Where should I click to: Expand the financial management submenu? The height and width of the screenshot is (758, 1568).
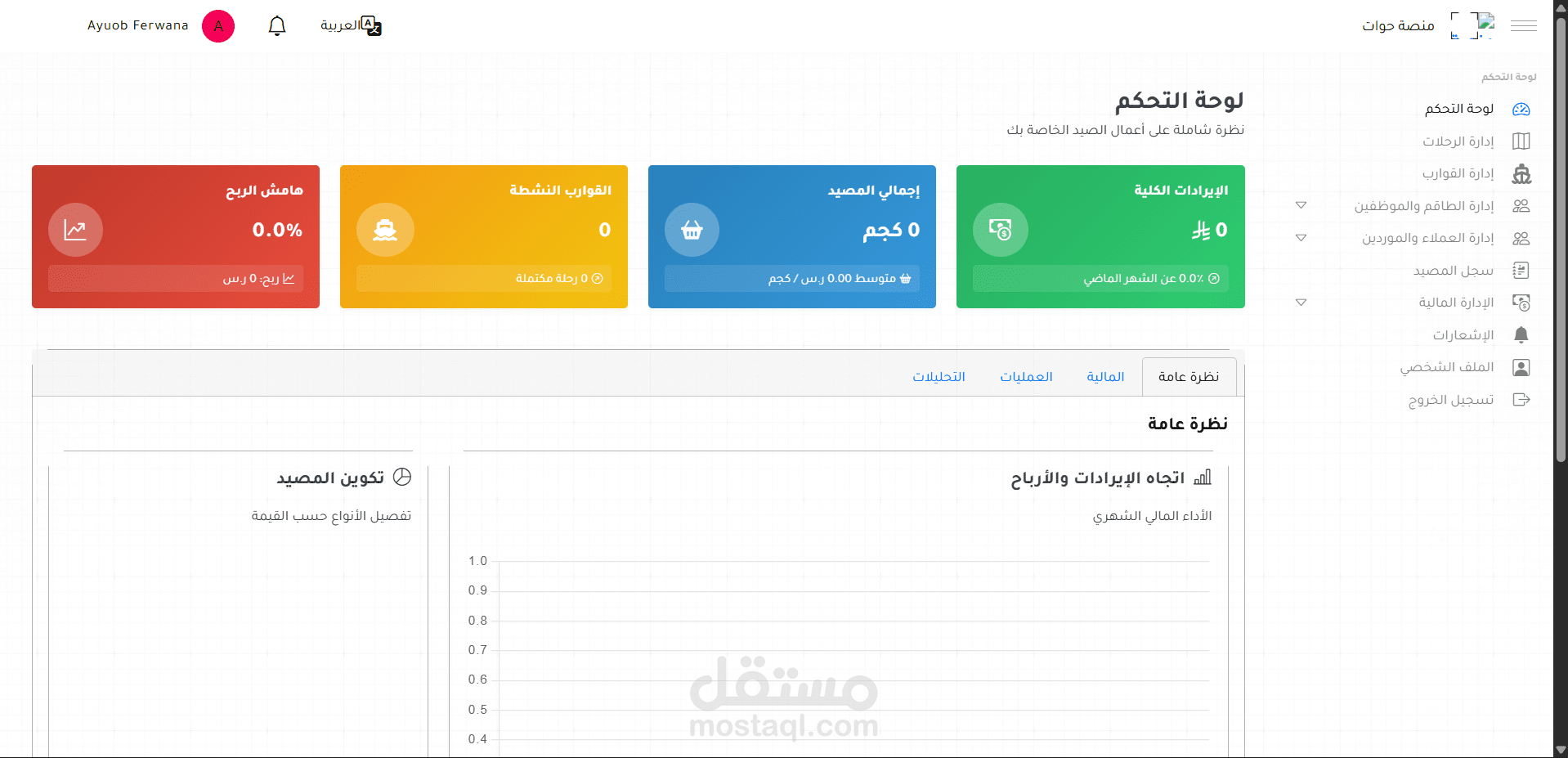coord(1301,303)
